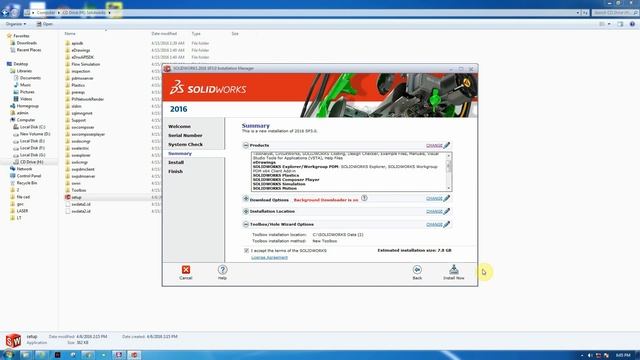
Task: Collapse Toolbox/Hole Wizard Options section
Action: coord(246,224)
